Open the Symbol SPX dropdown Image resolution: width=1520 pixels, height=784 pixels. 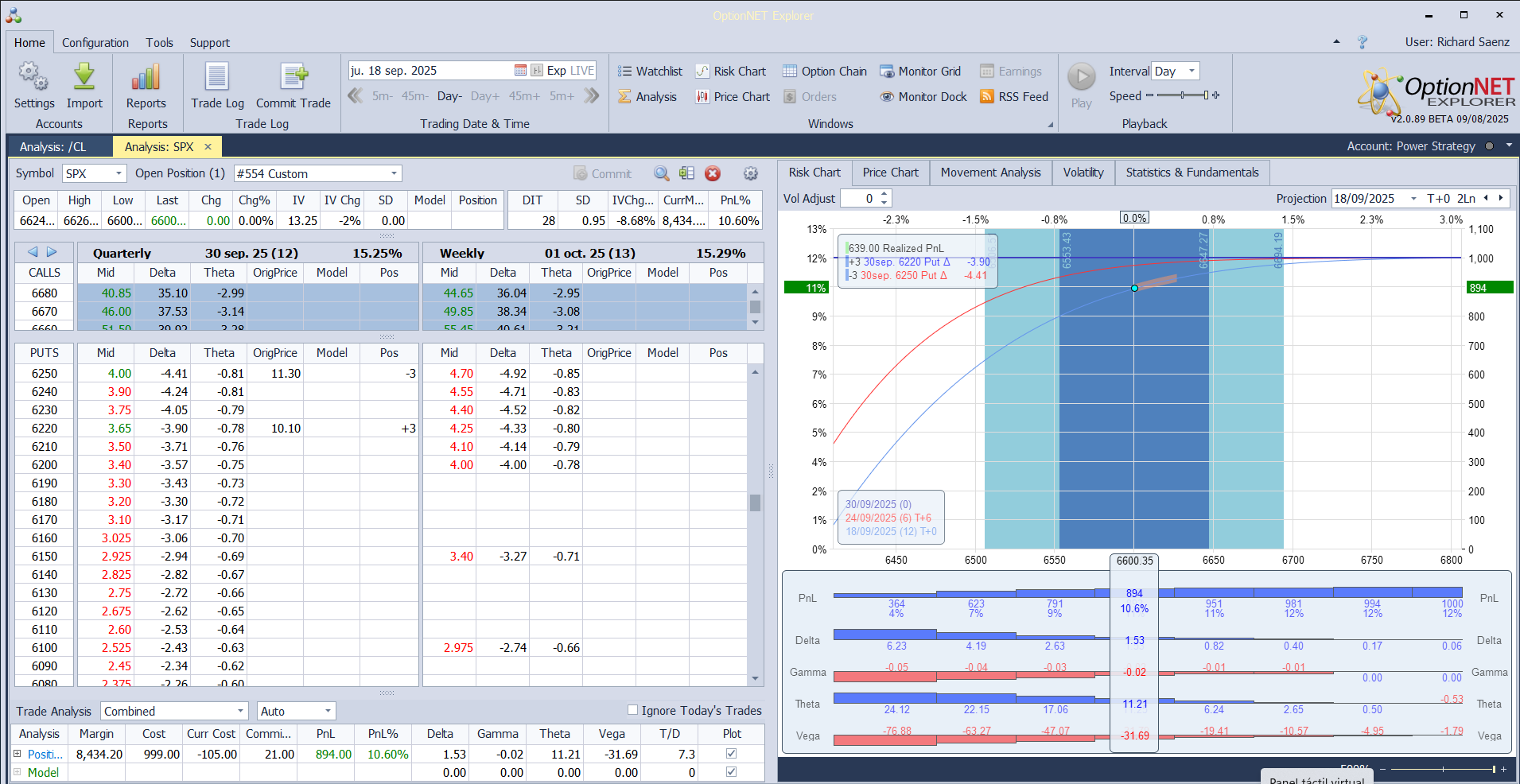coord(119,173)
